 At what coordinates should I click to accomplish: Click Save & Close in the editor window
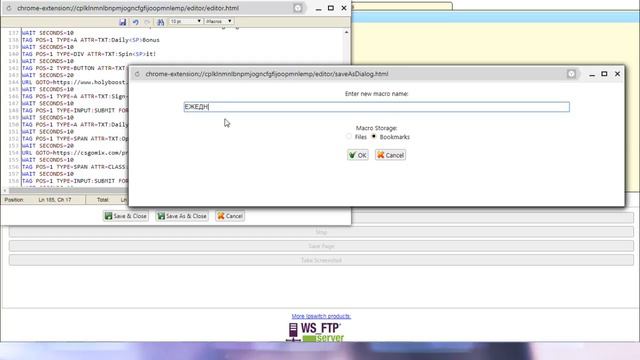[x=126, y=216]
